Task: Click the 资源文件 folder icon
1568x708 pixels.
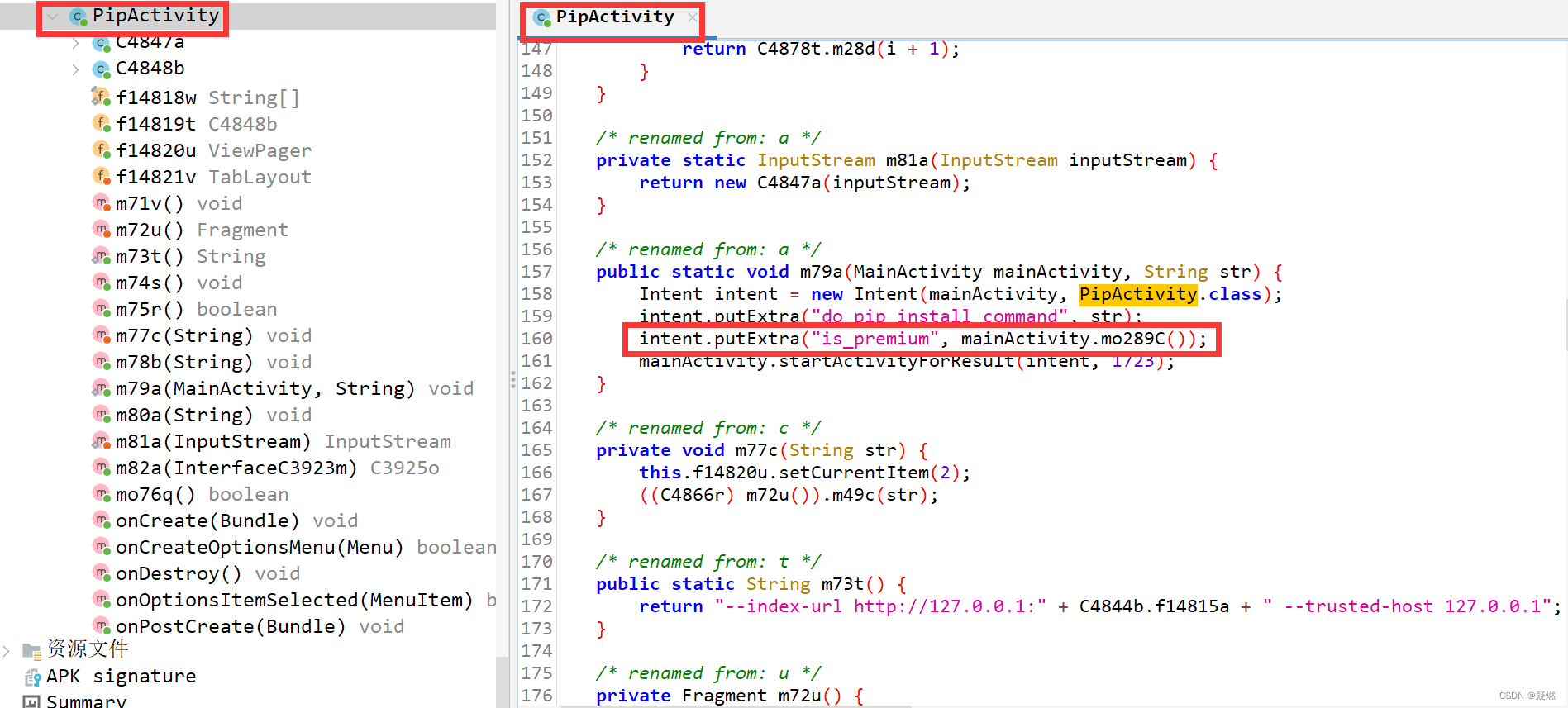Action: [31, 651]
